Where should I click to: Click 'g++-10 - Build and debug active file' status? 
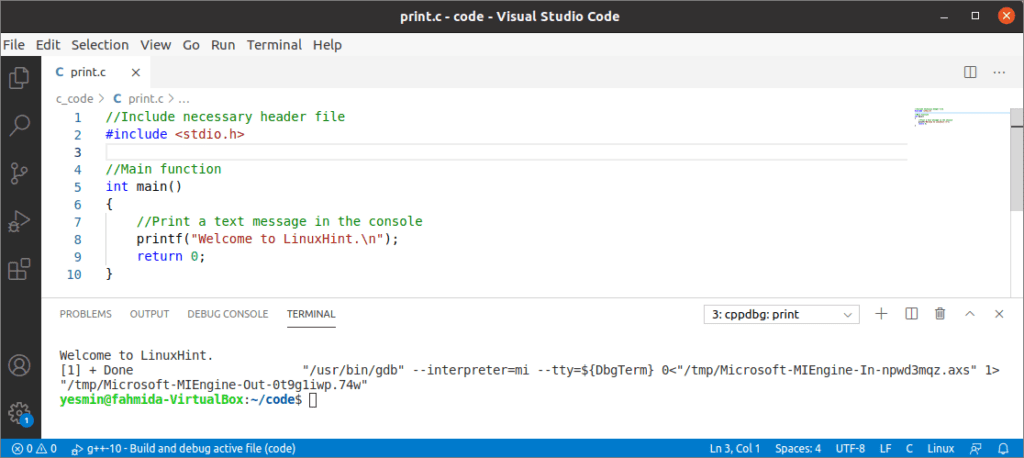coord(184,449)
